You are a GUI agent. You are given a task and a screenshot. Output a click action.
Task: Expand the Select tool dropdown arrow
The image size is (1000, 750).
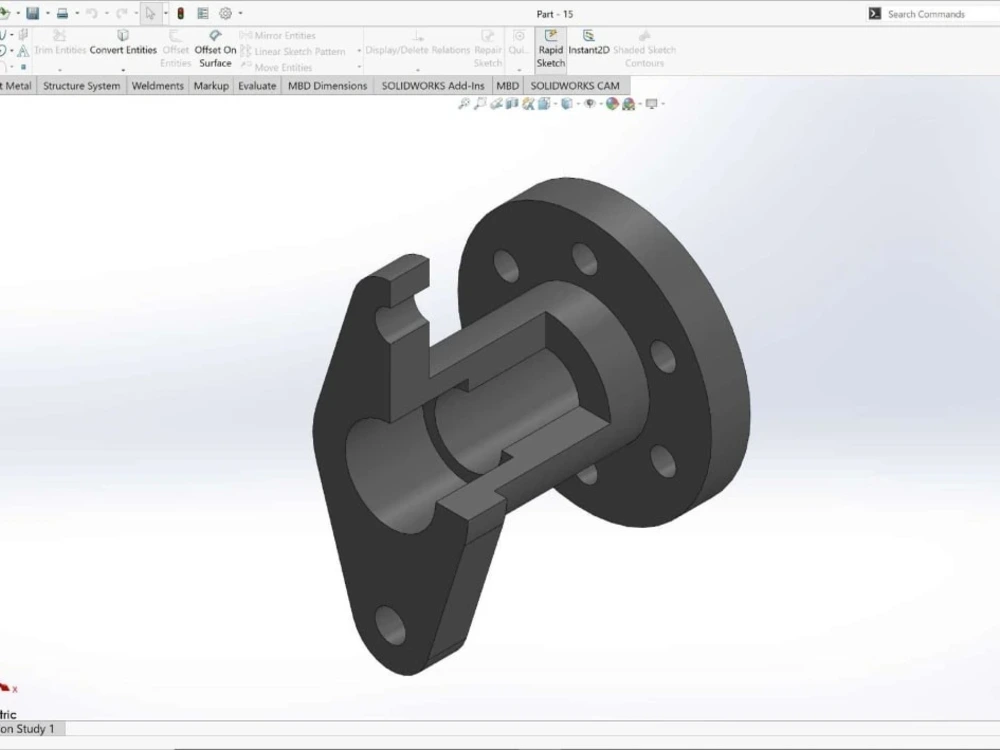pyautogui.click(x=165, y=13)
